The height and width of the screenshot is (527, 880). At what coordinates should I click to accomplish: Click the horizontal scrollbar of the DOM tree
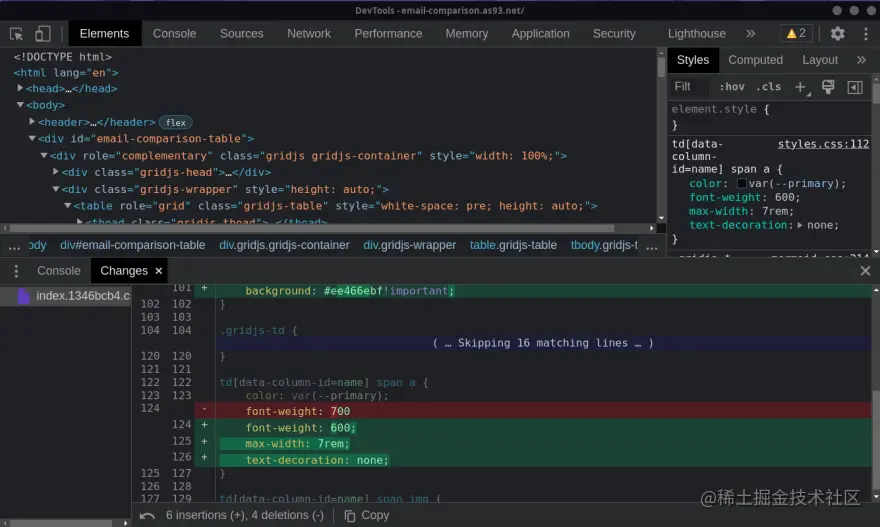[311, 228]
